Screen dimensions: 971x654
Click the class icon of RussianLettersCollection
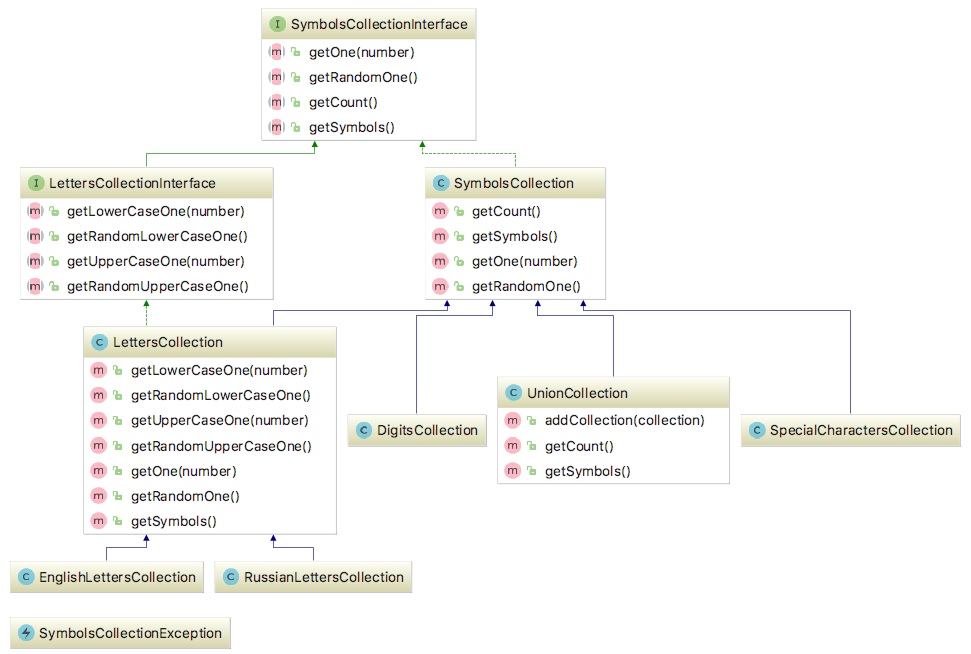tap(230, 577)
